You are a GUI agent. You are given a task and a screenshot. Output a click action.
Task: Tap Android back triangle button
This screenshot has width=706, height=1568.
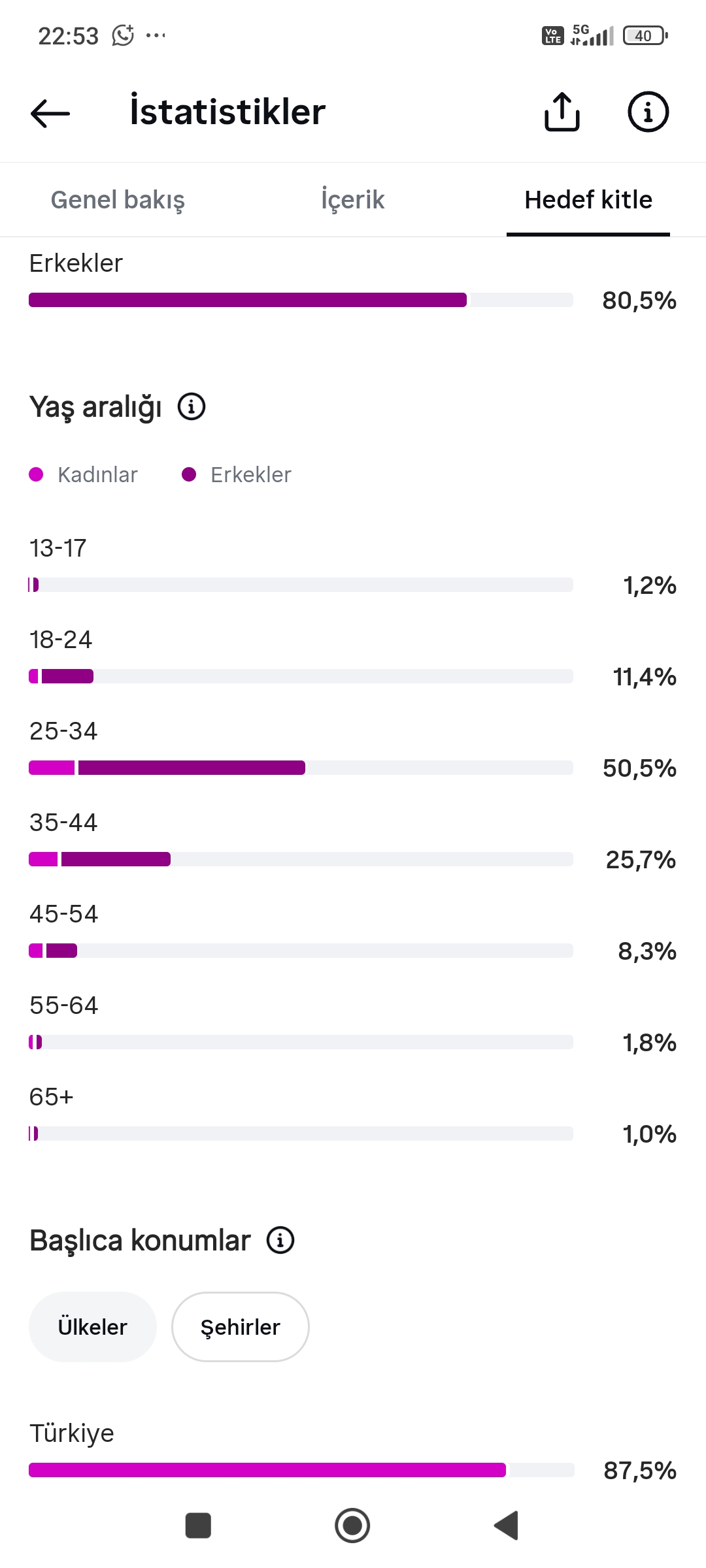tap(507, 1526)
